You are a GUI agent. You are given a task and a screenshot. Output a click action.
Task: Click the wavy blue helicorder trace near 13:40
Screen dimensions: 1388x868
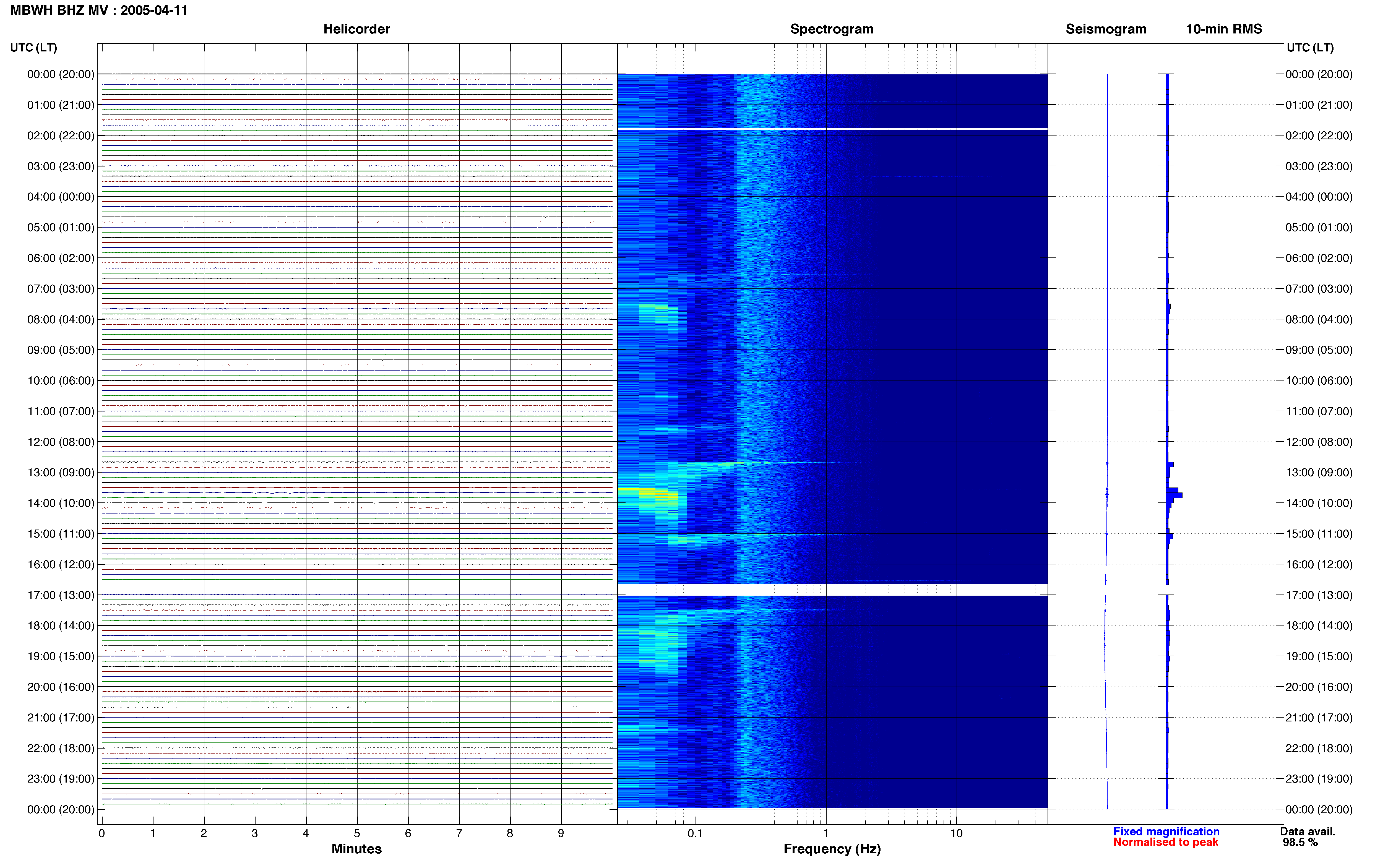point(357,492)
